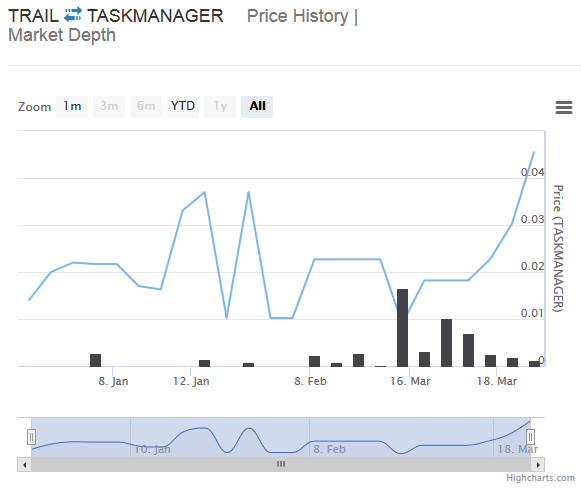The image size is (581, 489).
Task: Select the All zoom range
Action: 257,107
